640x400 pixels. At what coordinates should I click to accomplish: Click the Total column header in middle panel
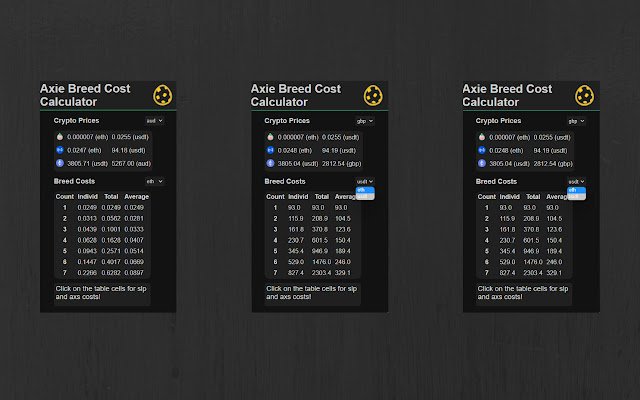tap(322, 197)
